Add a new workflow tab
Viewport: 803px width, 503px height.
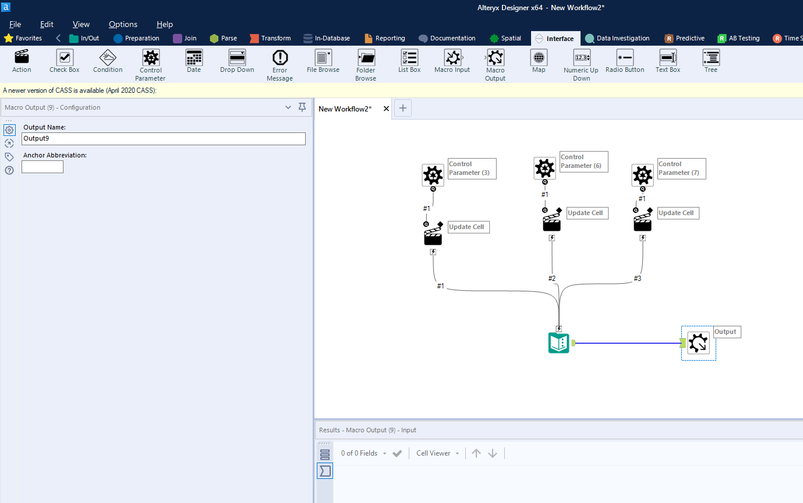(x=403, y=108)
